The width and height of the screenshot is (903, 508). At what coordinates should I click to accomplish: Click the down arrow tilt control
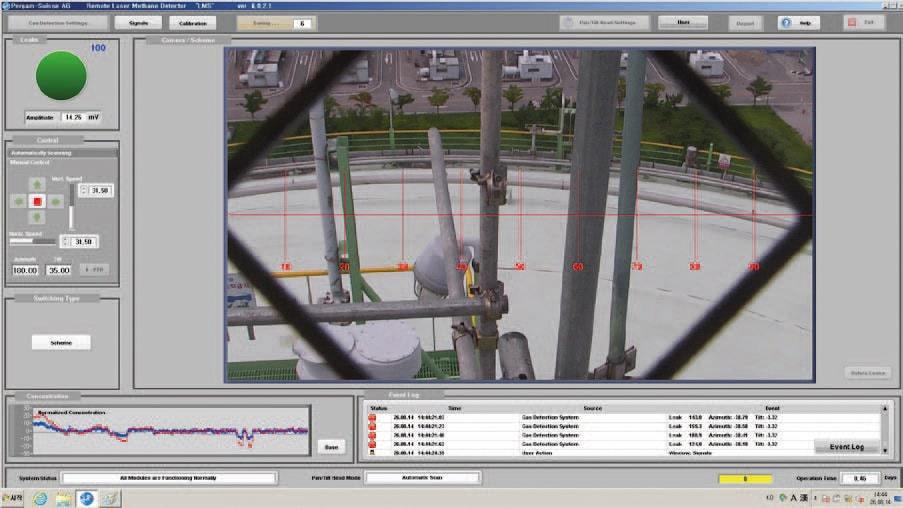click(x=37, y=217)
